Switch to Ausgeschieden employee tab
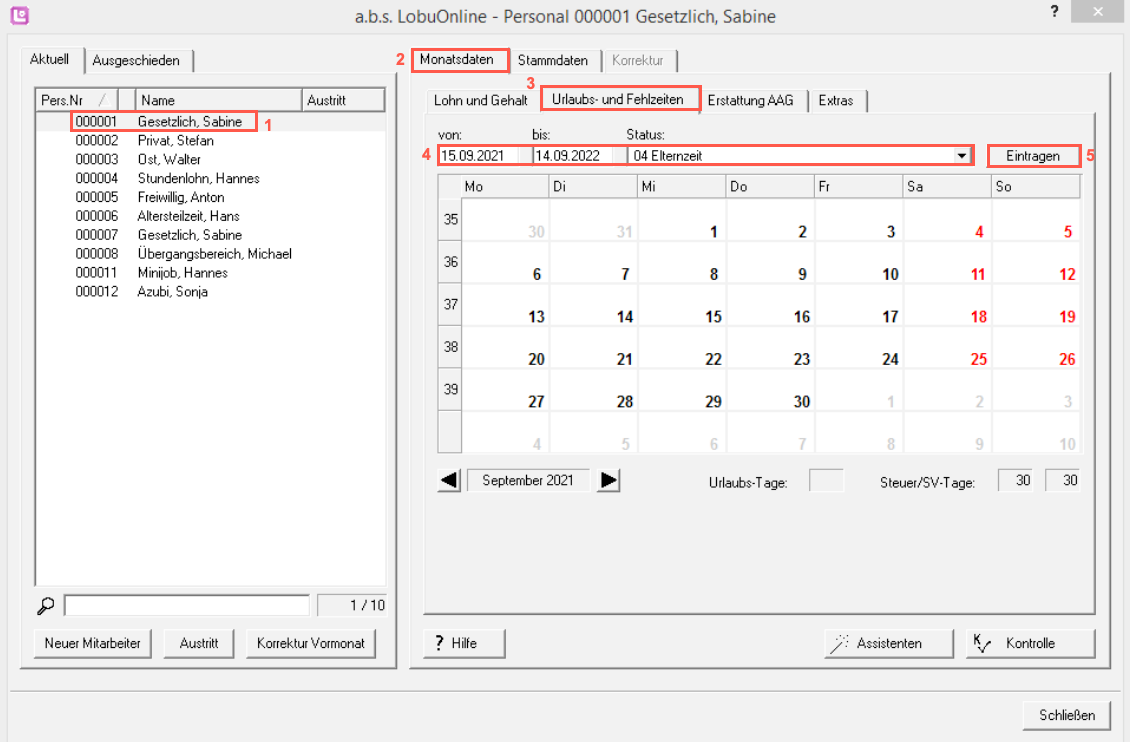This screenshot has height=742, width=1130. point(137,61)
